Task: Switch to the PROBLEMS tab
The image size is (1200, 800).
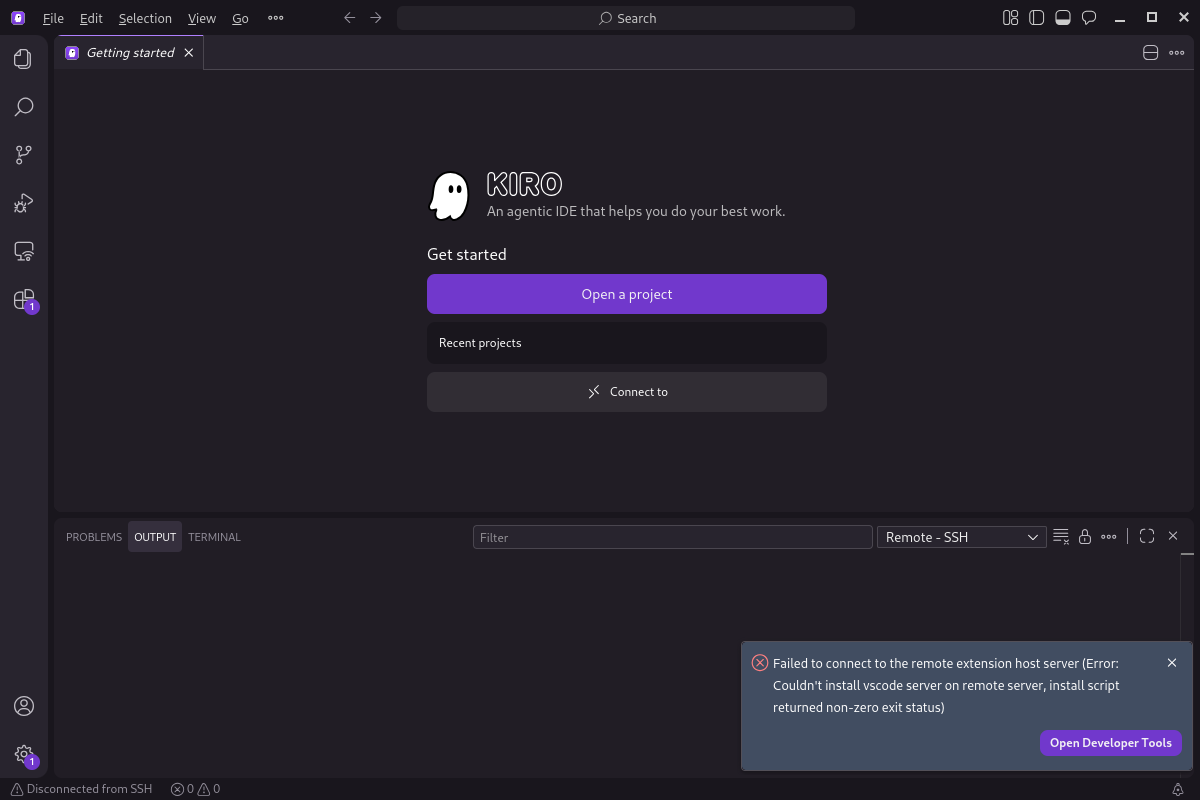Action: pyautogui.click(x=94, y=537)
